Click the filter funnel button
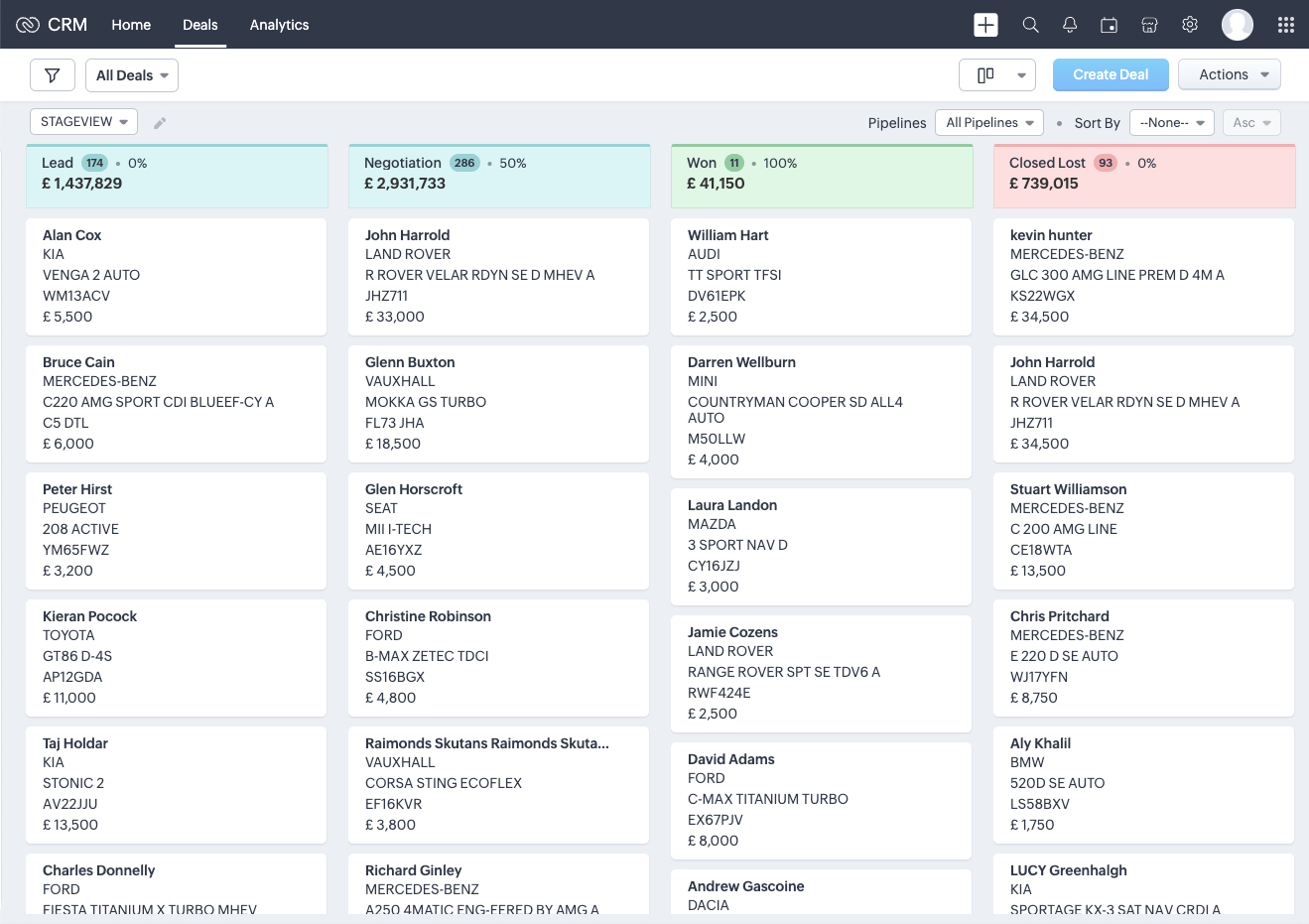 [x=53, y=75]
